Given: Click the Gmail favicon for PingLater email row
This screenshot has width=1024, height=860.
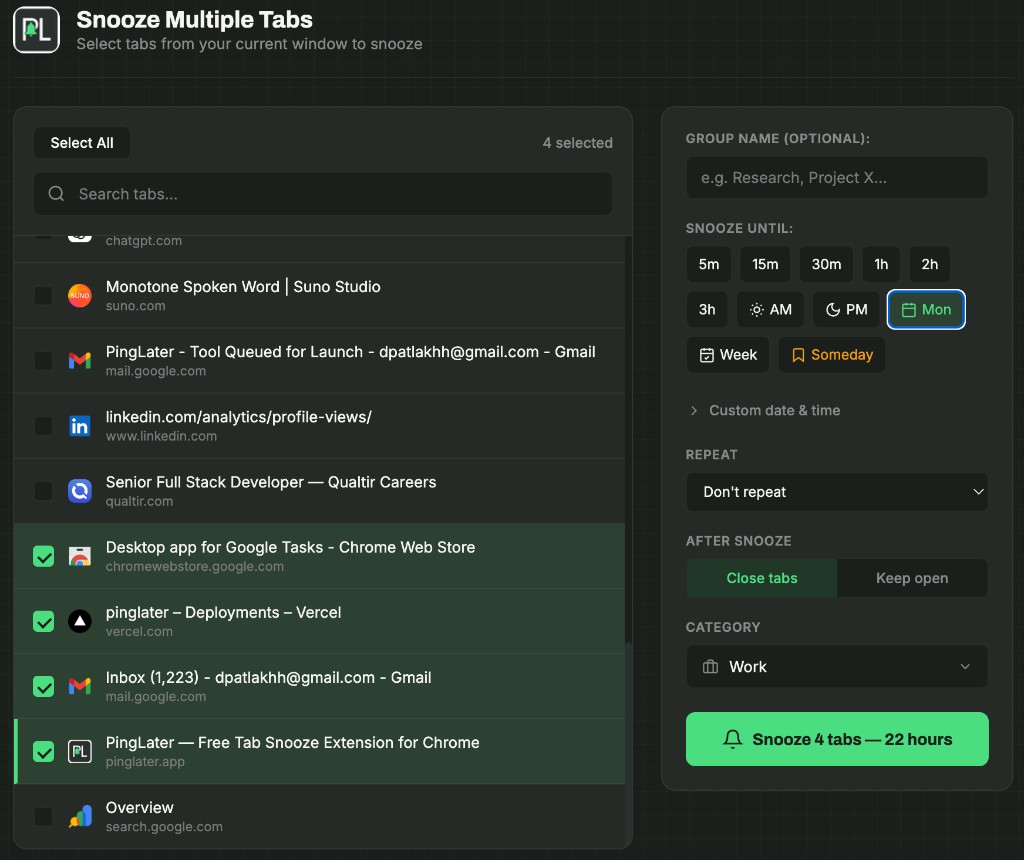Looking at the screenshot, I should point(80,360).
